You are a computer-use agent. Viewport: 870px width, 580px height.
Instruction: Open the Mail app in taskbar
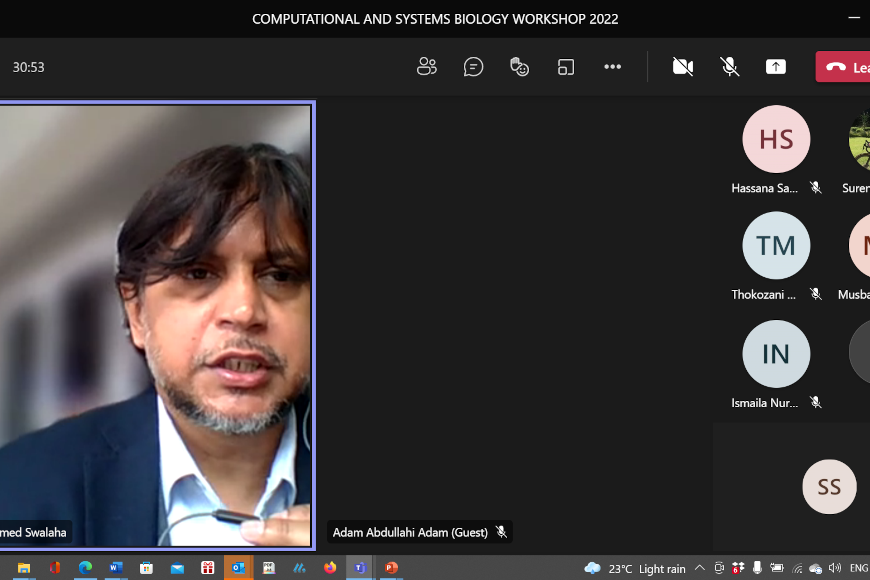pyautogui.click(x=177, y=568)
